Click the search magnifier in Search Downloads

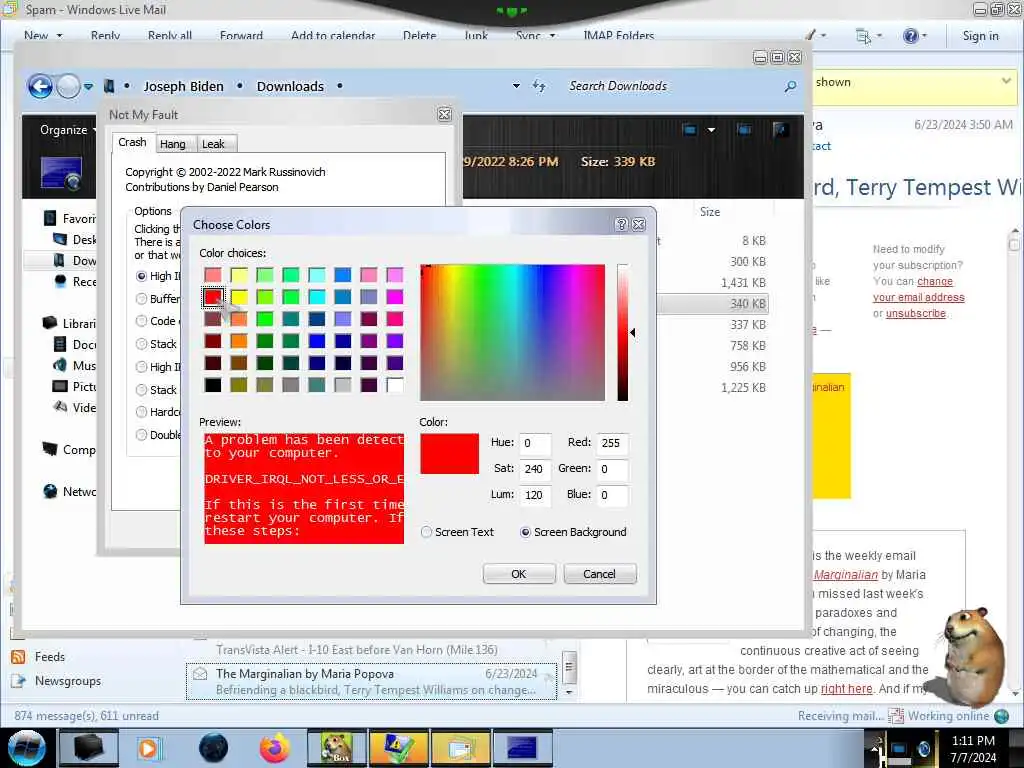[x=790, y=86]
